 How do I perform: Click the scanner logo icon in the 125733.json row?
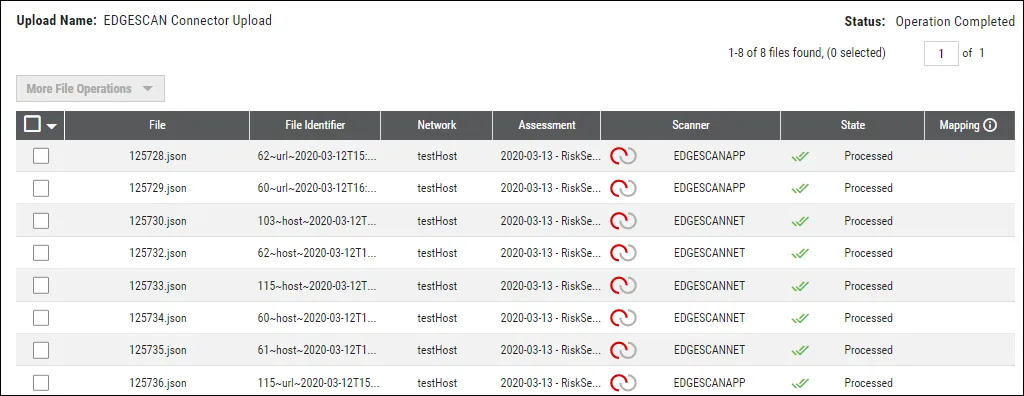(623, 286)
